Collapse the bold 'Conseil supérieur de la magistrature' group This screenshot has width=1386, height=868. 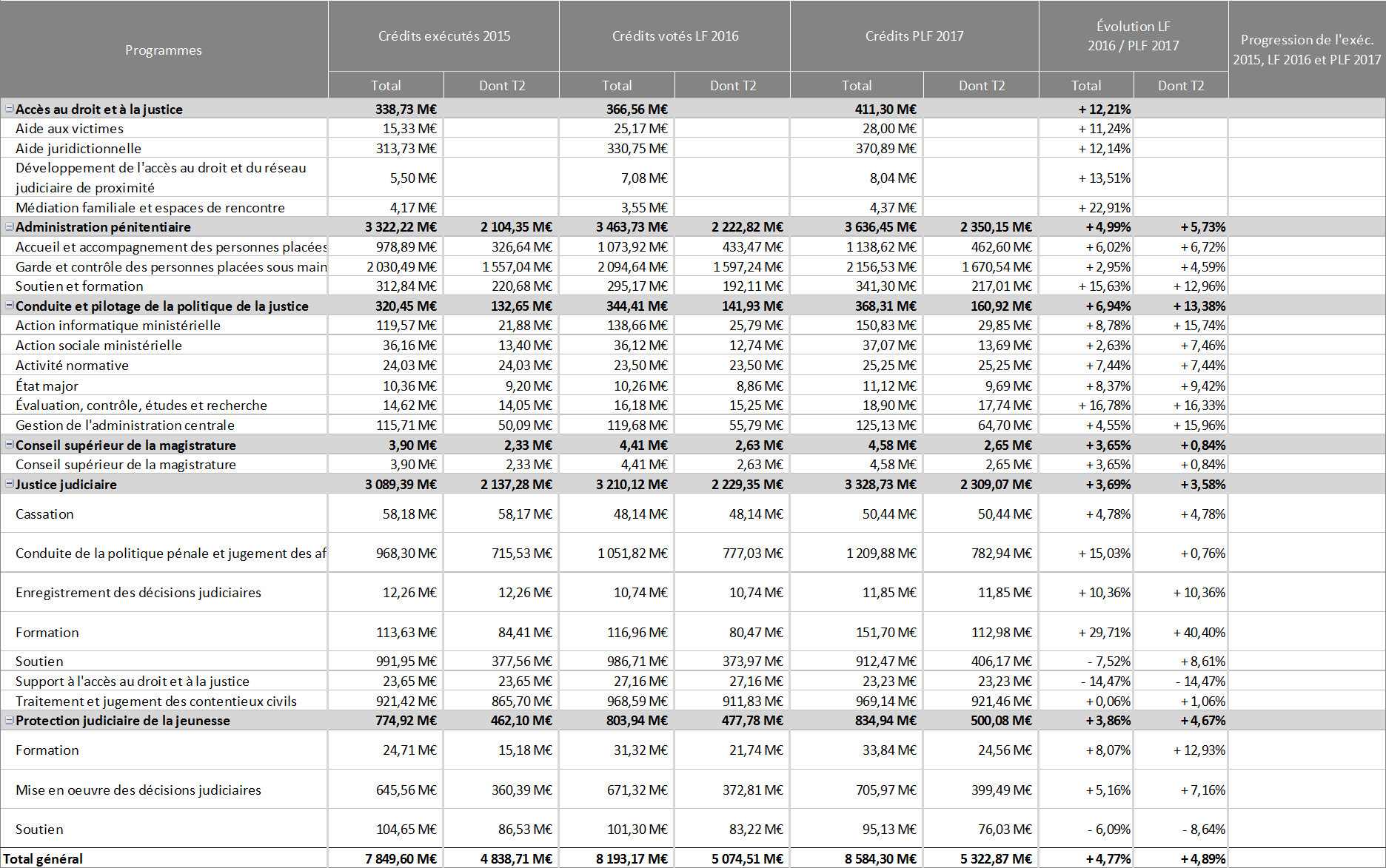click(x=9, y=445)
